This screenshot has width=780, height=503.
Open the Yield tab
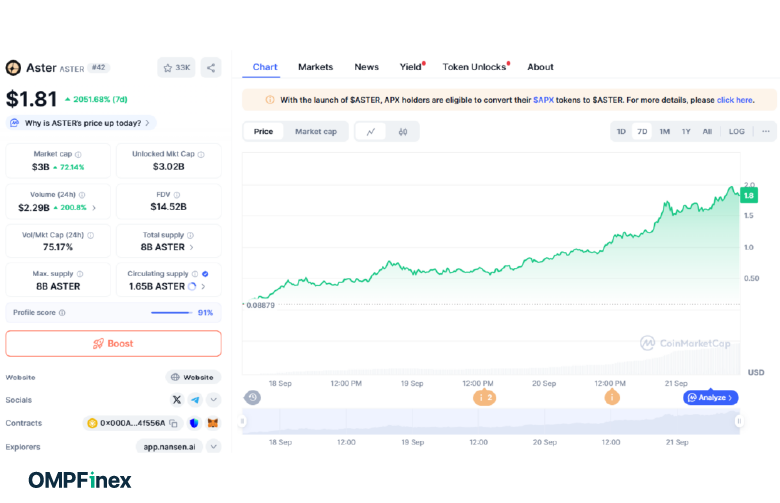(411, 67)
